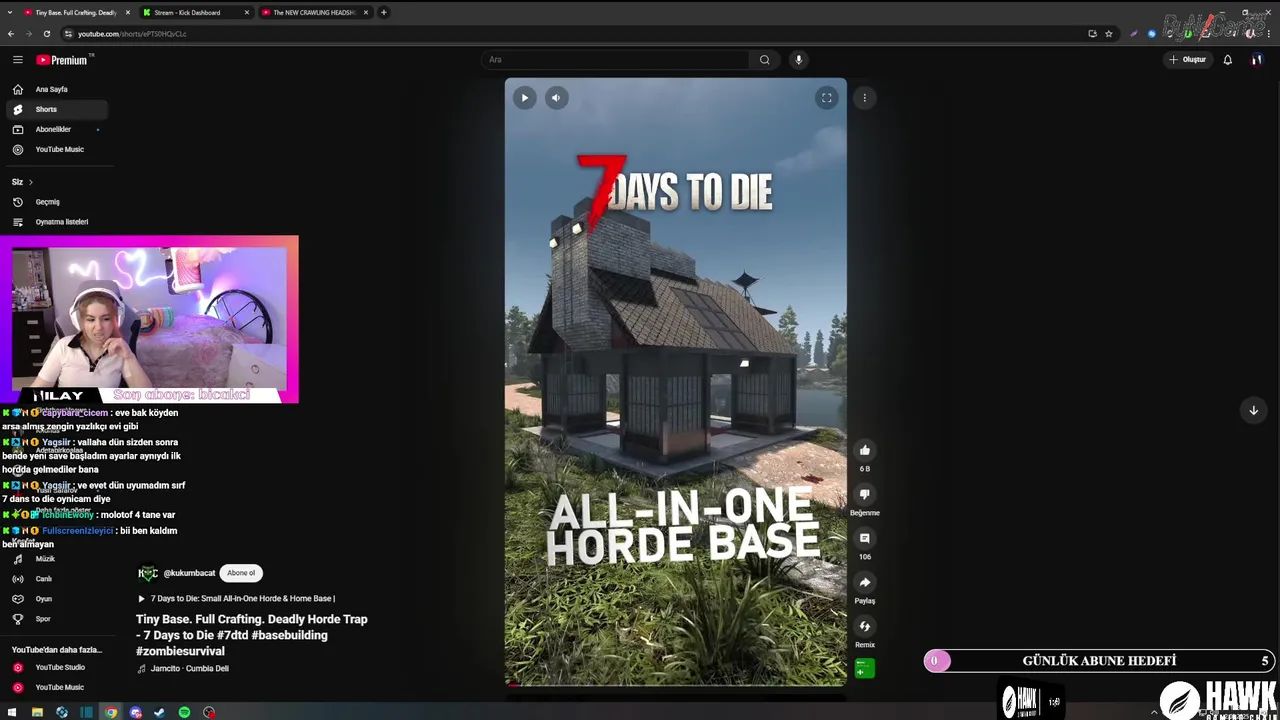Reload the current page
This screenshot has width=1280, height=720.
tap(46, 34)
